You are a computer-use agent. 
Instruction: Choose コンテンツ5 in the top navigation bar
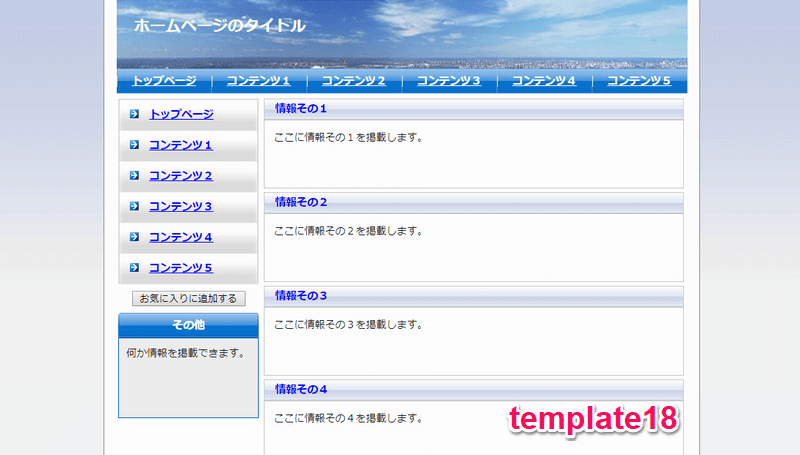[x=639, y=81]
